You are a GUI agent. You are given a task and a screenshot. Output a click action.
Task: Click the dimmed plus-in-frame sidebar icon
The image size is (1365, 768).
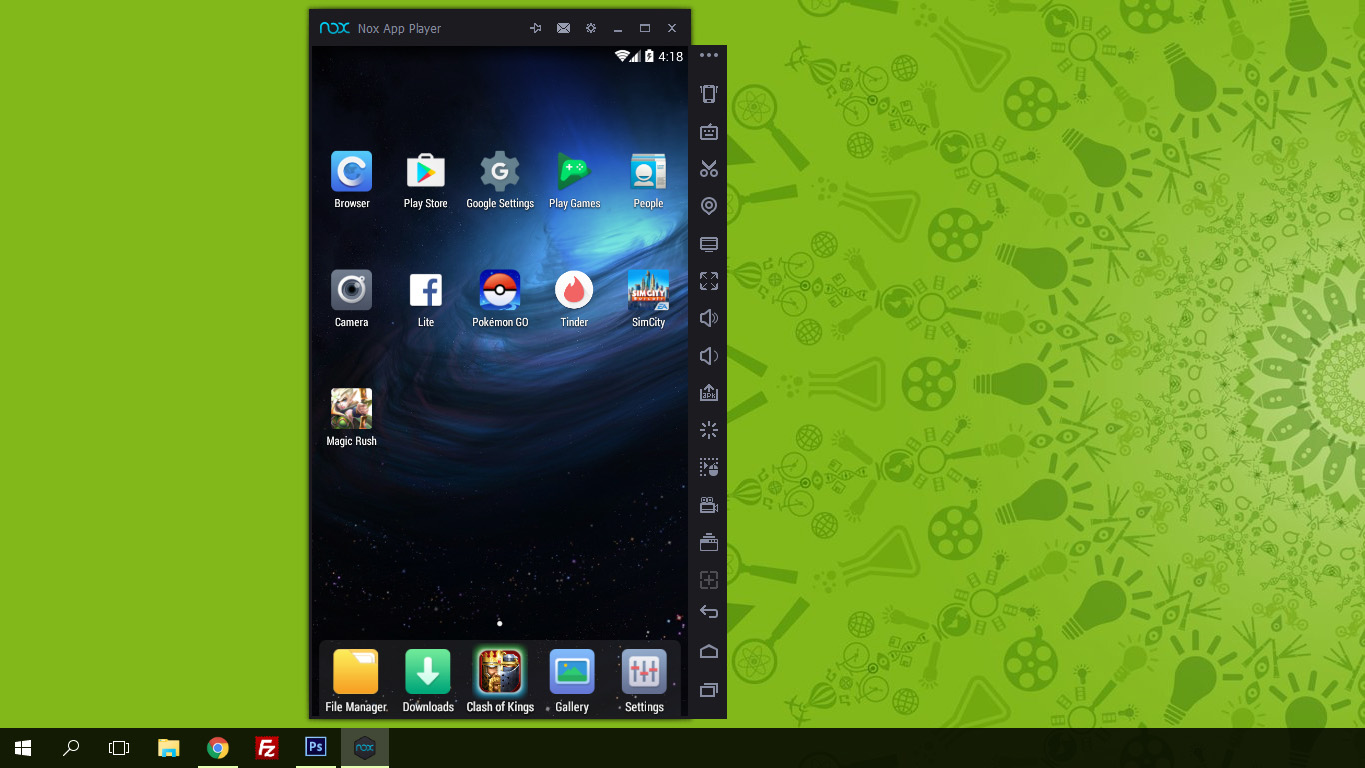[x=709, y=580]
